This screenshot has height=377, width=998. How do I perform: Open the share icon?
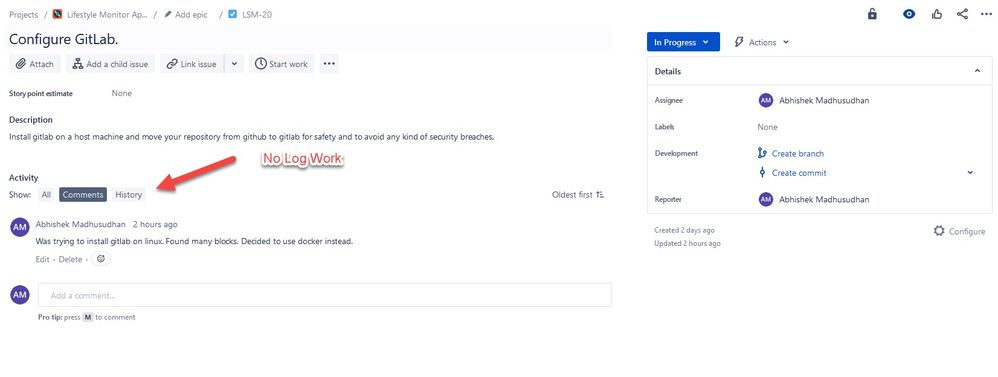(962, 14)
